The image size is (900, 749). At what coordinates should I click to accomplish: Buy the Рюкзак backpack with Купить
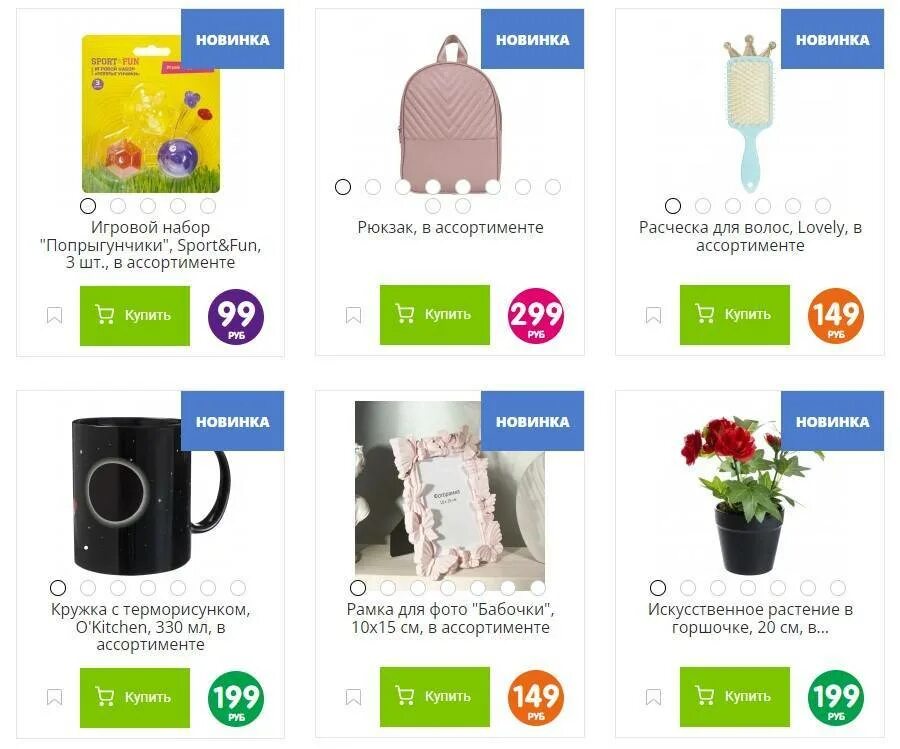tap(435, 315)
